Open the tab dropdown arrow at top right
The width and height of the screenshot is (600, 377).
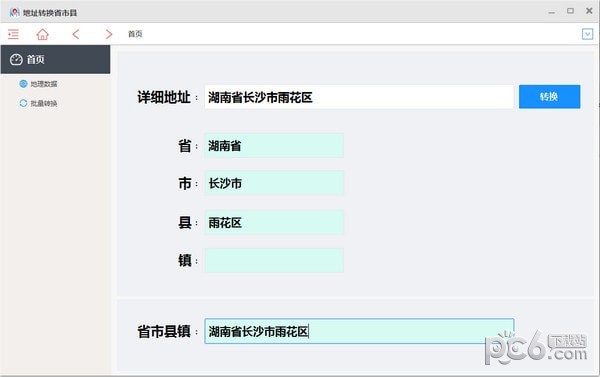[587, 34]
